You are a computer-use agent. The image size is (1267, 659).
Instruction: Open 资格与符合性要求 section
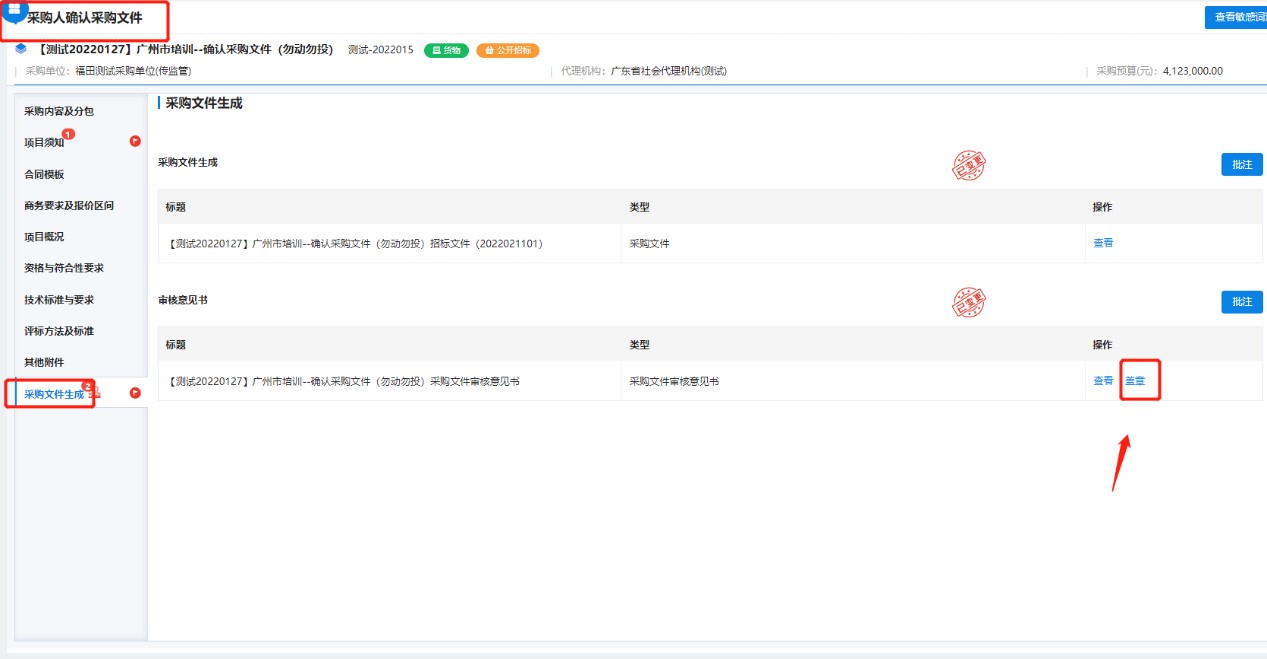[64, 268]
